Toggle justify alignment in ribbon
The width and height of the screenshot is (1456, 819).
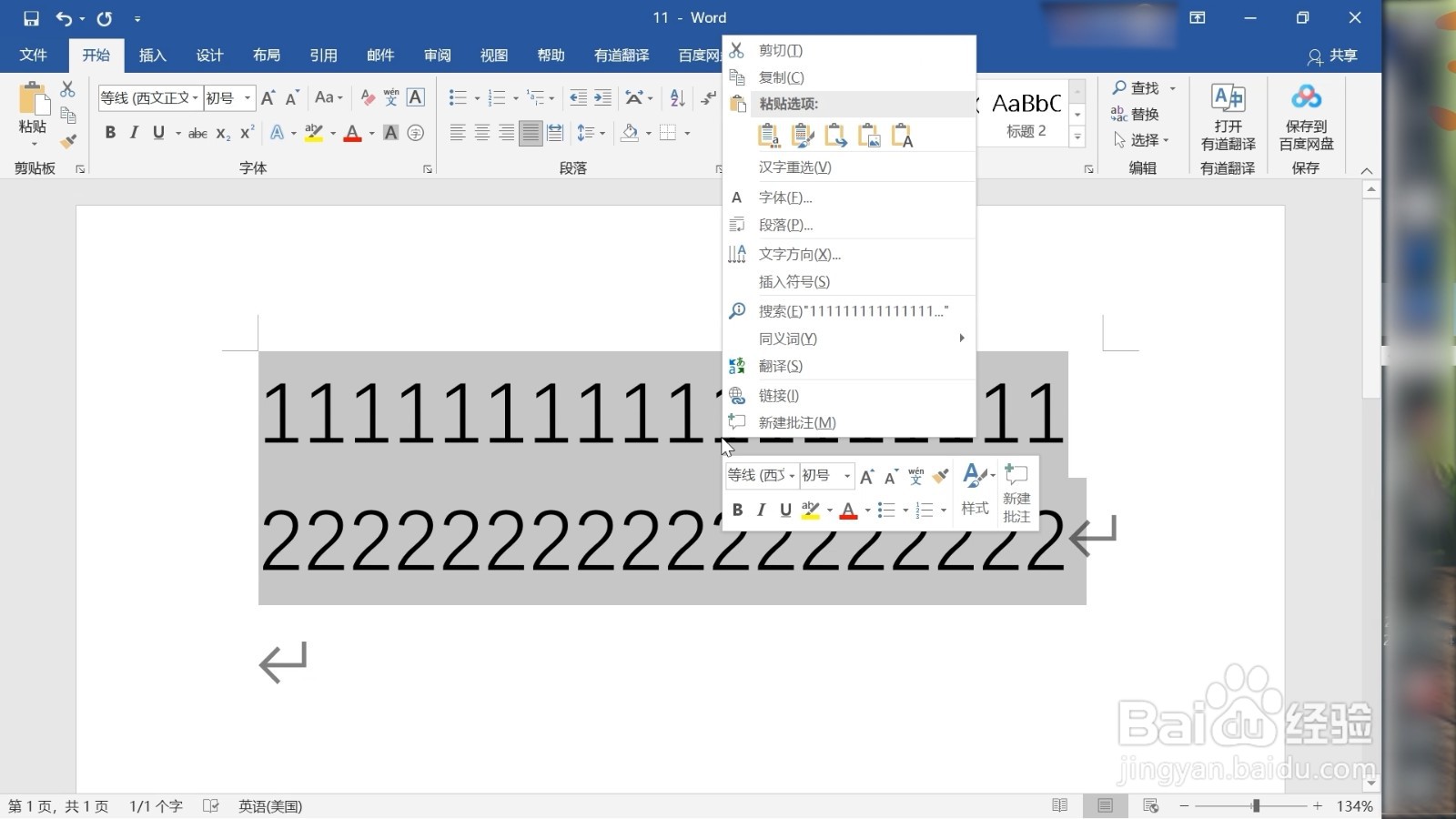click(531, 133)
